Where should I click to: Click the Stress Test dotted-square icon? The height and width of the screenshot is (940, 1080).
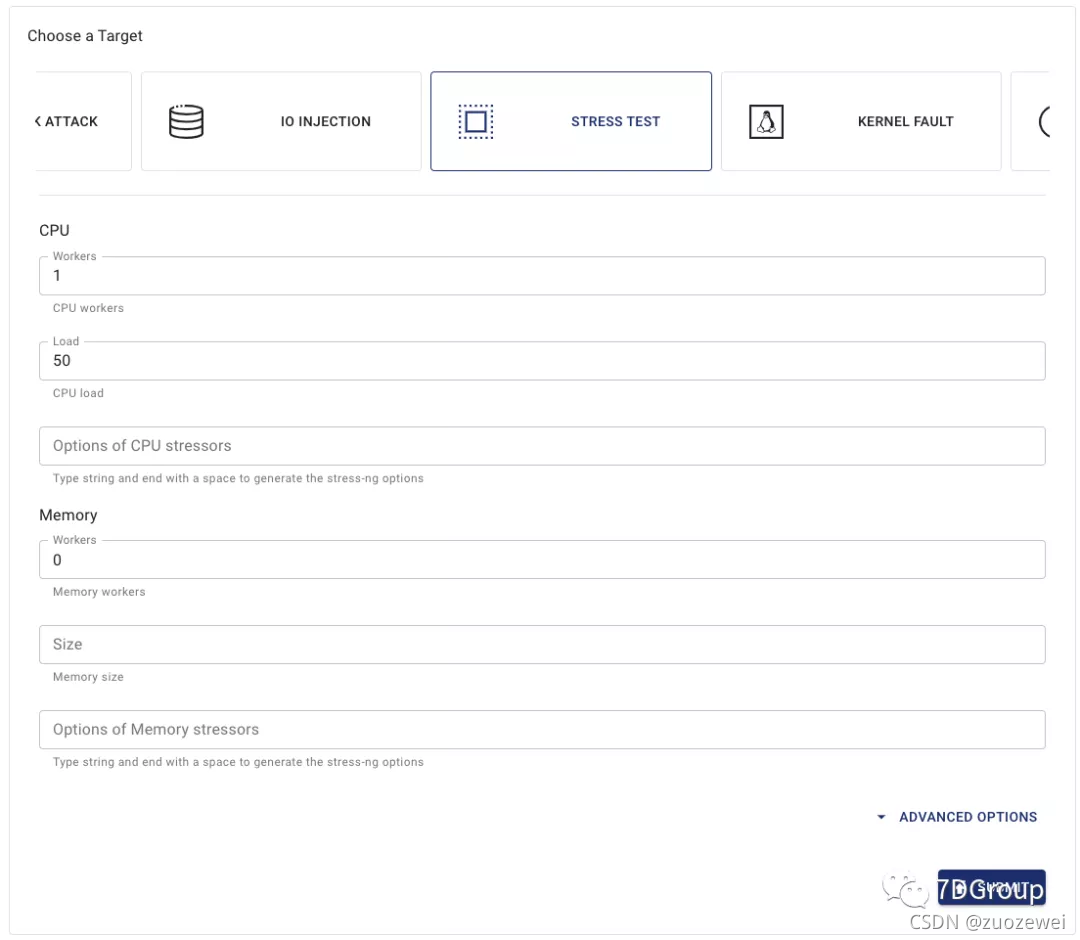(x=475, y=121)
